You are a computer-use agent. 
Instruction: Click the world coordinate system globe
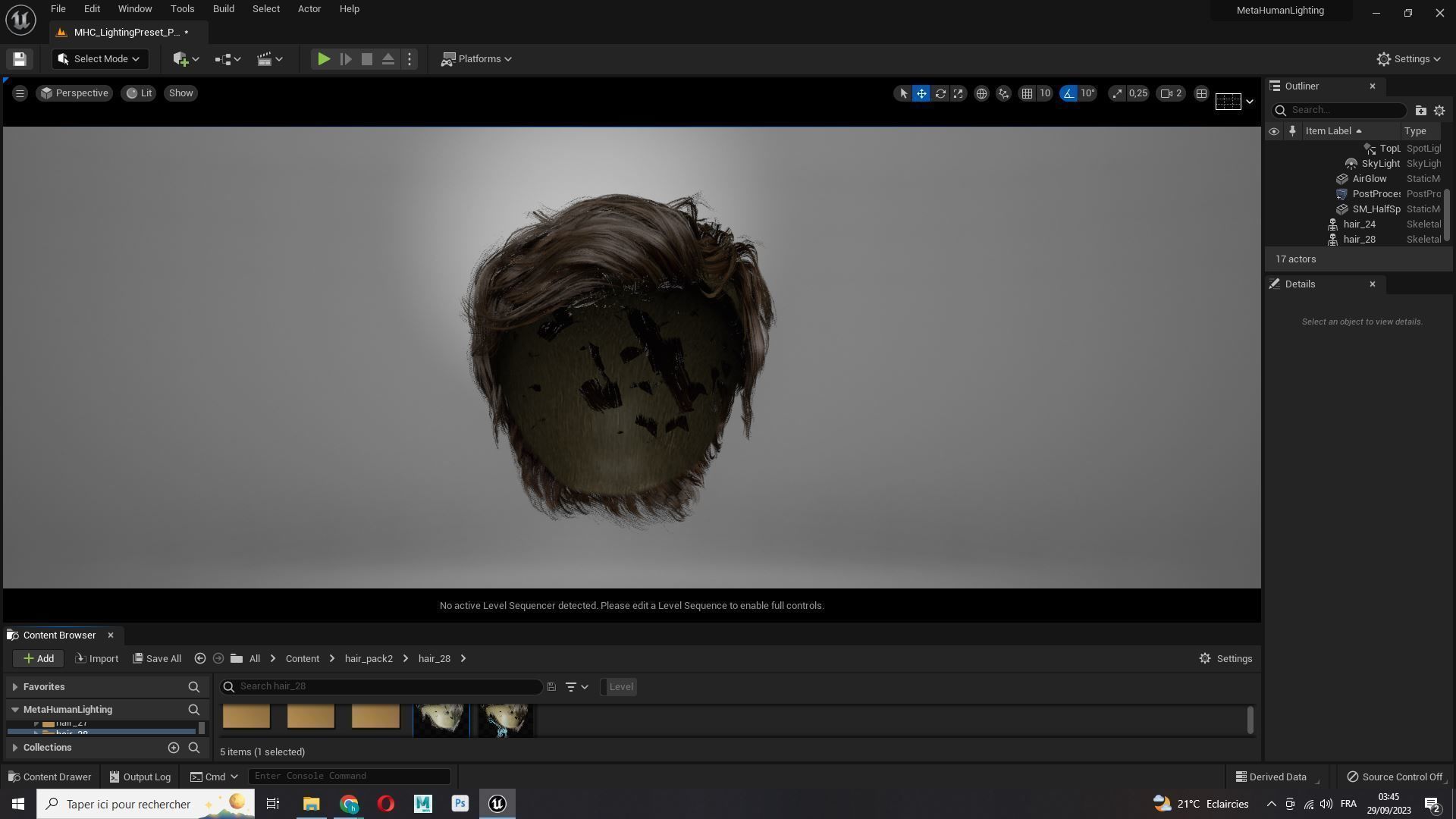(981, 93)
